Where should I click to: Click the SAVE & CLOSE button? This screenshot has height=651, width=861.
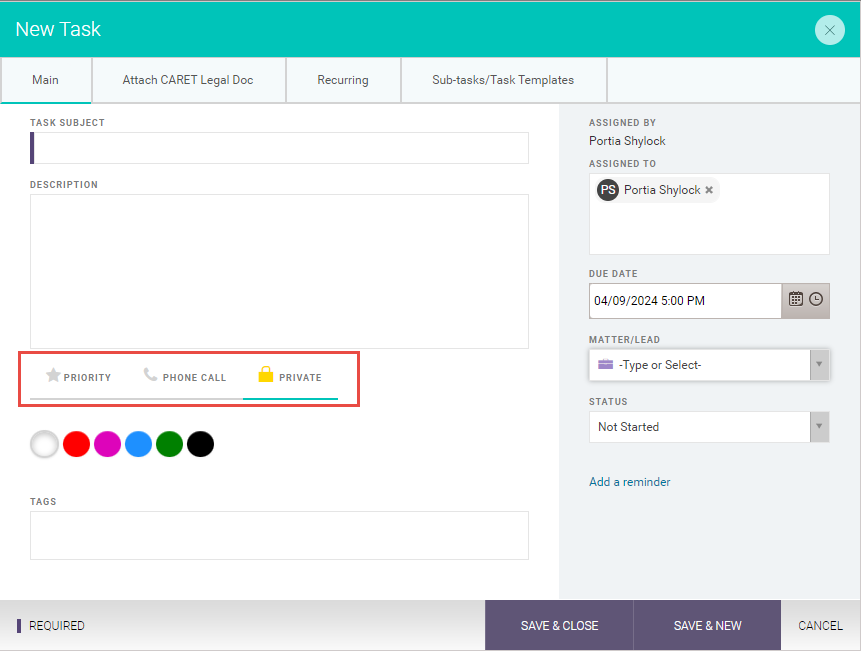pos(559,625)
